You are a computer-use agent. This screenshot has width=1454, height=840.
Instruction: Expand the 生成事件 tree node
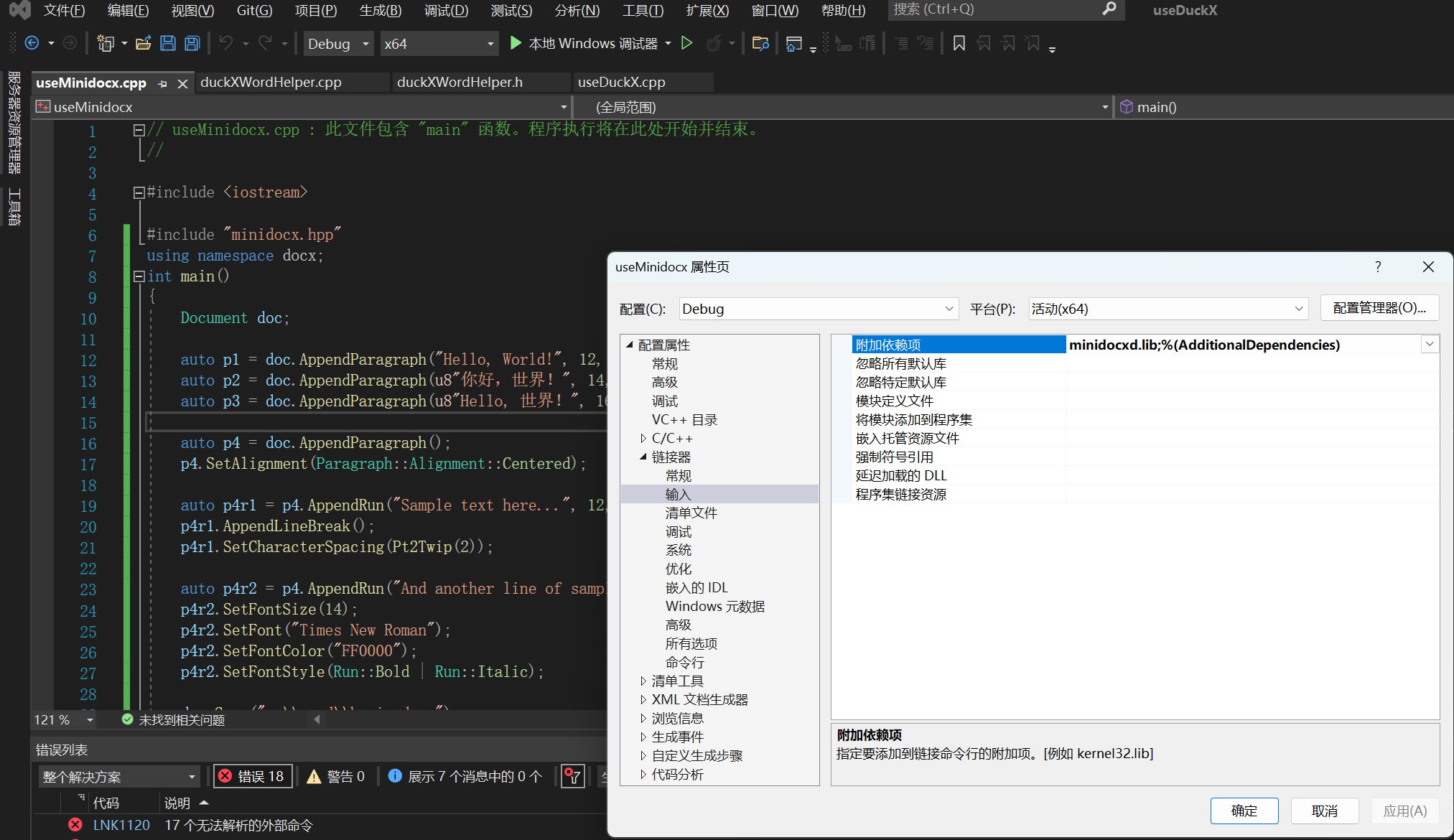pyautogui.click(x=643, y=737)
